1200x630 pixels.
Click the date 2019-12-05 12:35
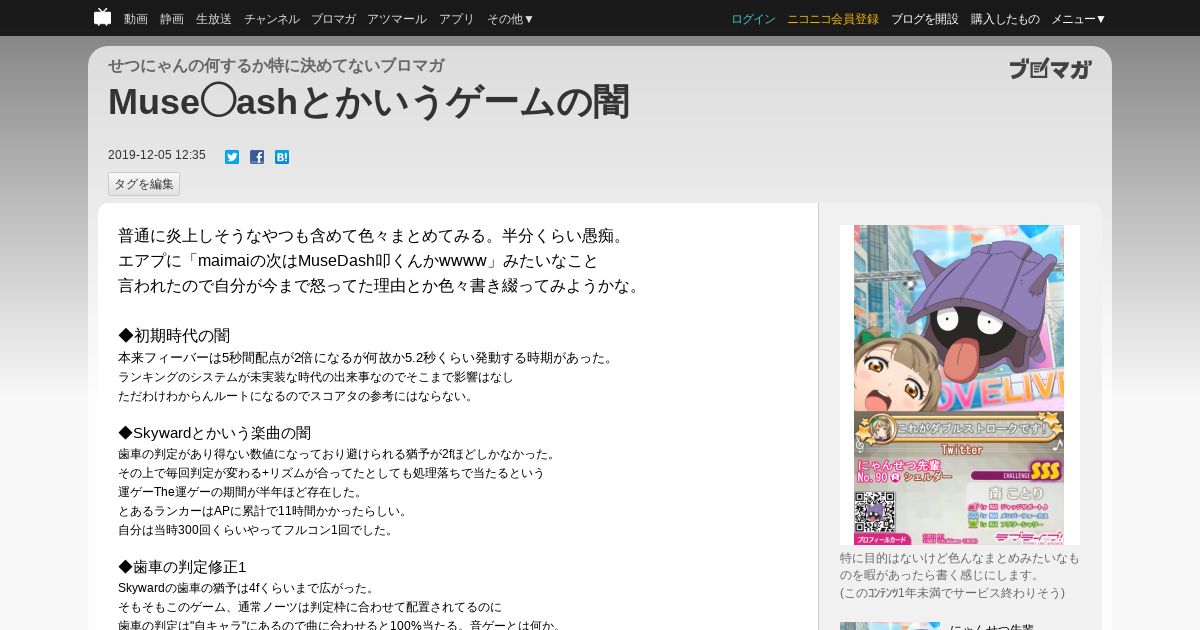coord(157,155)
